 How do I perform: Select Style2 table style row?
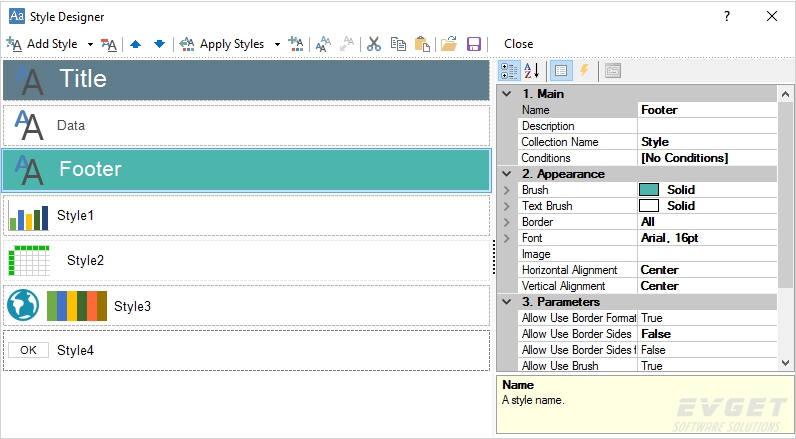tap(246, 260)
